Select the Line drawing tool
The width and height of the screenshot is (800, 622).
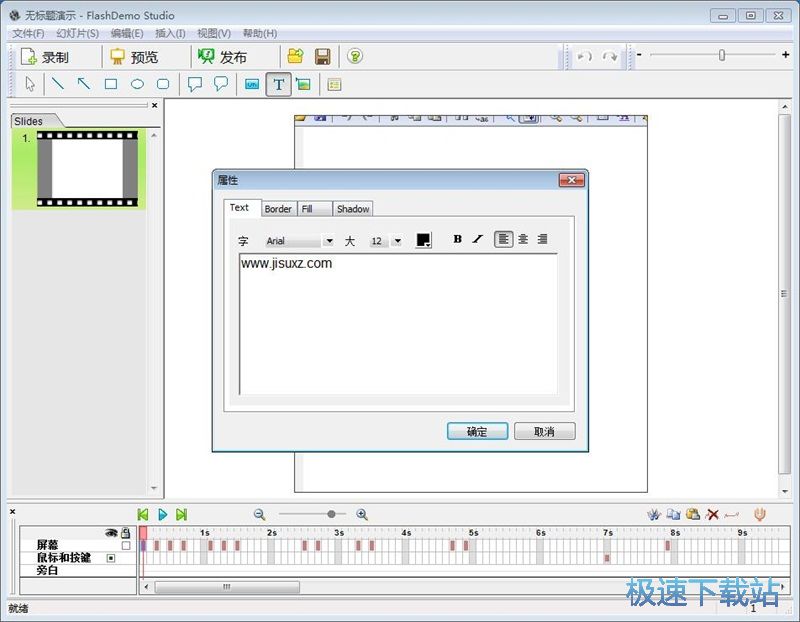click(58, 84)
